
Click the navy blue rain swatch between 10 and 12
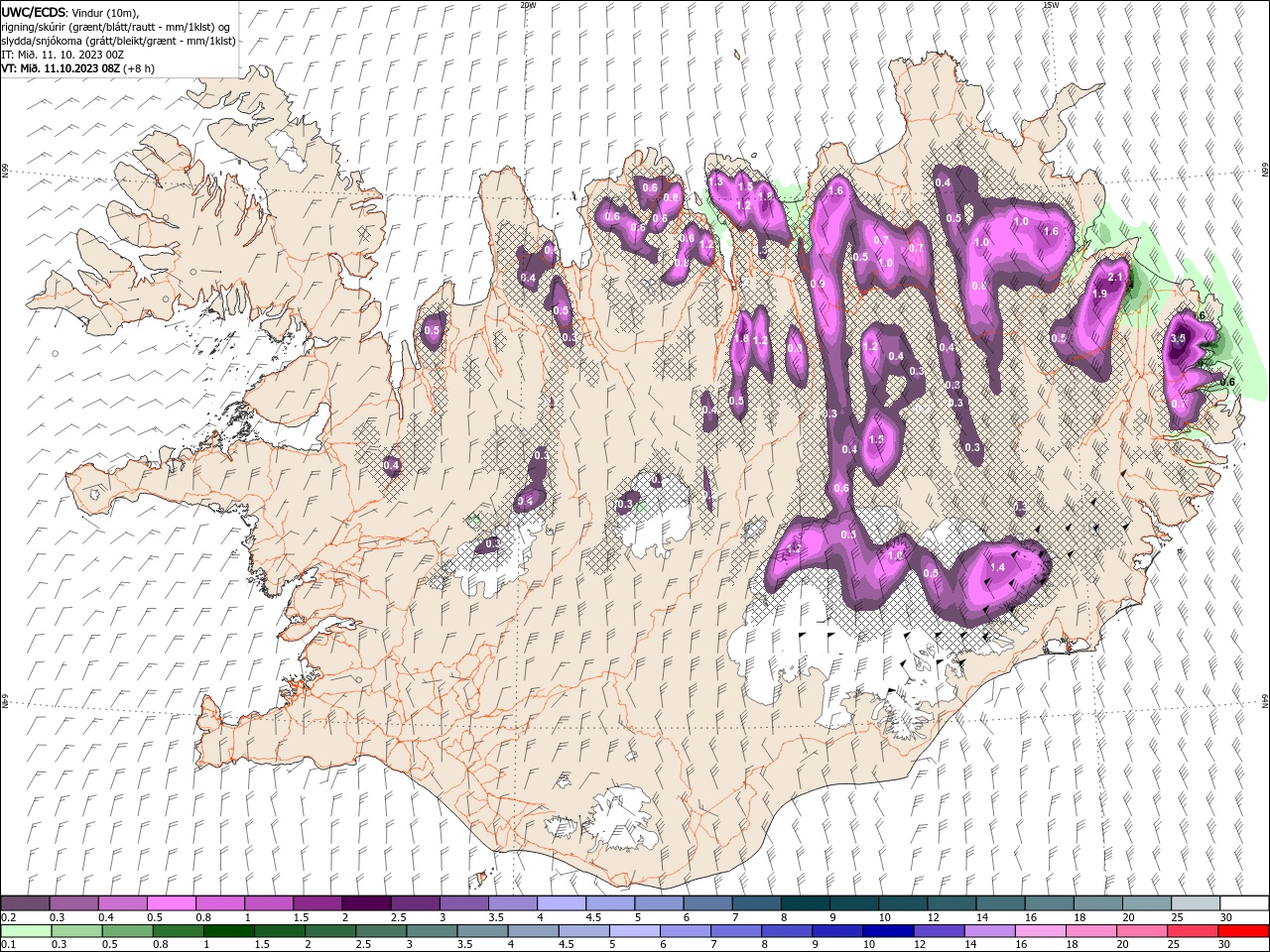(x=886, y=931)
